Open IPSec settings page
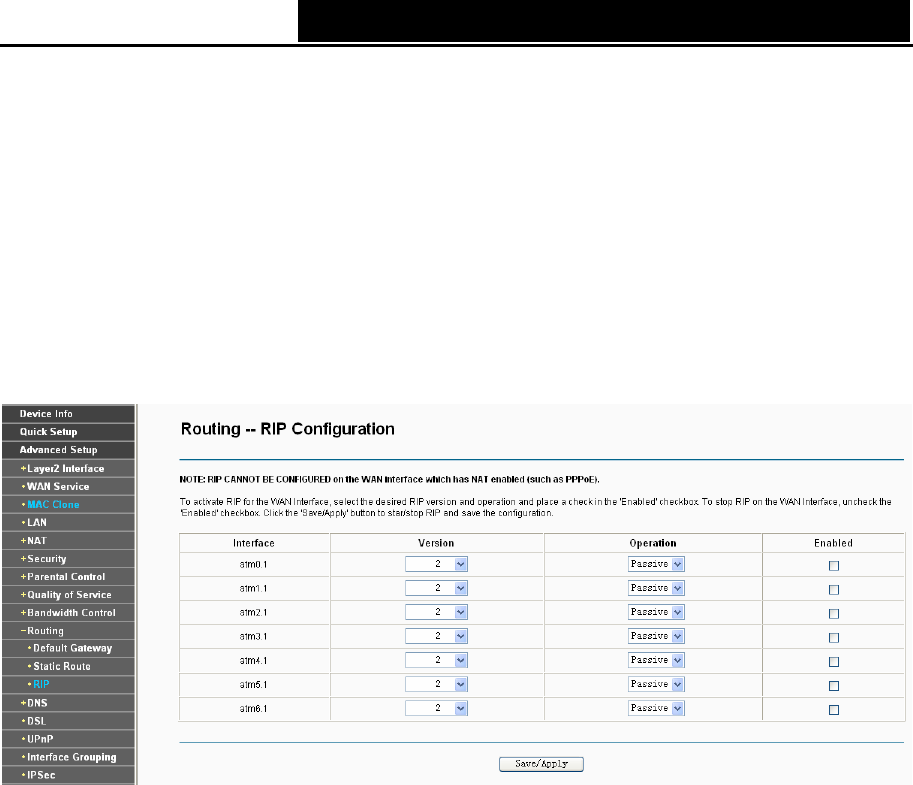Screen dimensions: 913x785 tap(68, 775)
